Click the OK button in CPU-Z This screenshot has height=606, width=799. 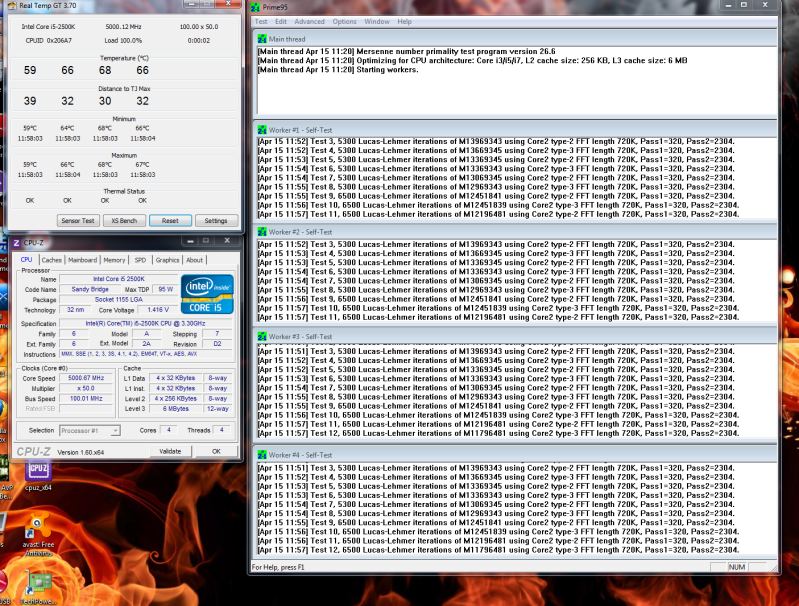point(217,451)
